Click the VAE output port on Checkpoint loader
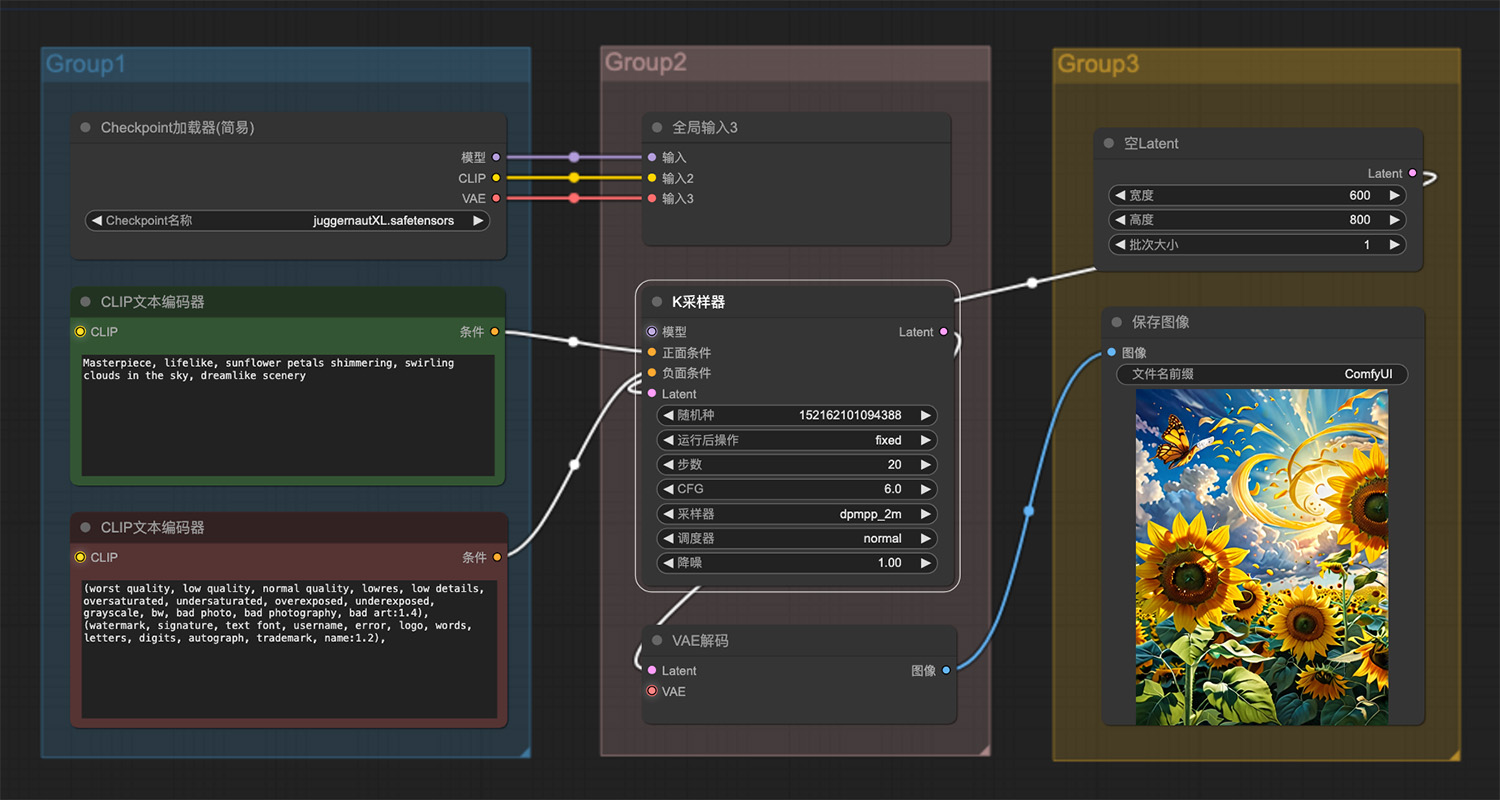The image size is (1500, 800). click(496, 198)
